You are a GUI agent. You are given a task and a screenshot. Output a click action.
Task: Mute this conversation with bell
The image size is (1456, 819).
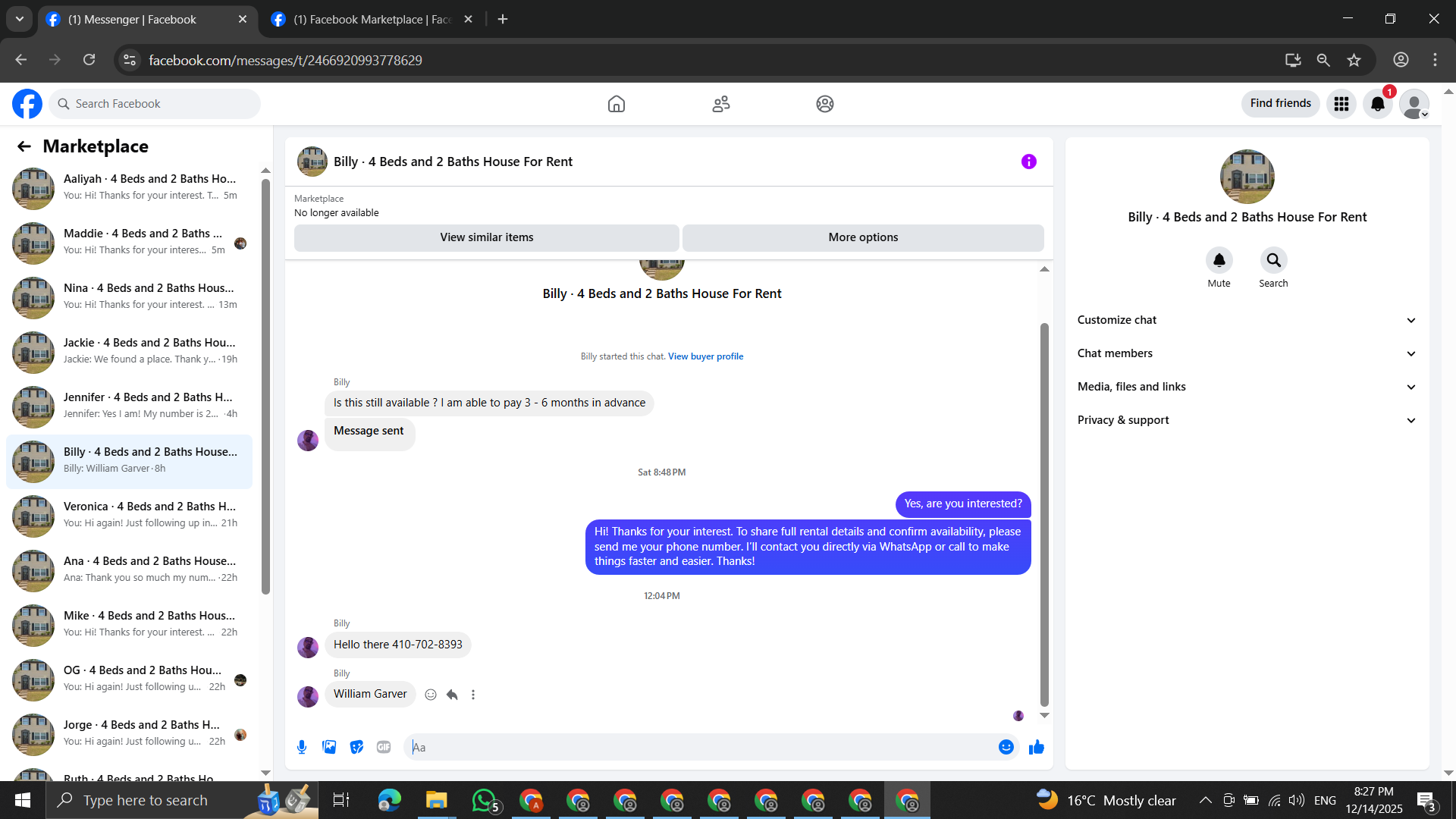pos(1219,260)
